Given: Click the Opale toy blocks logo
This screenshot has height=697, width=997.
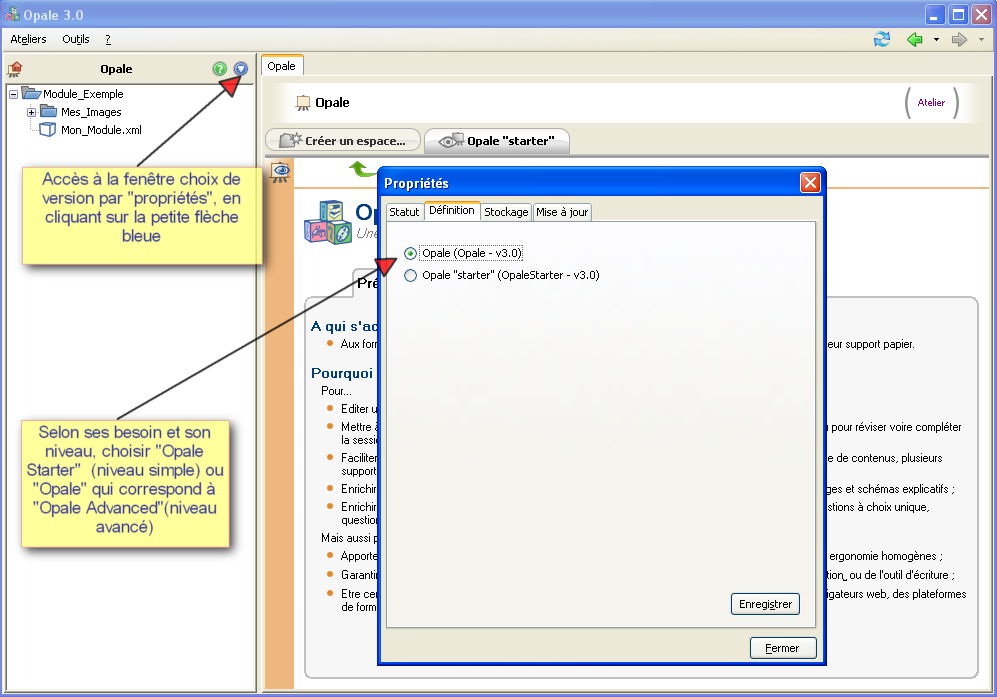Looking at the screenshot, I should click(327, 222).
